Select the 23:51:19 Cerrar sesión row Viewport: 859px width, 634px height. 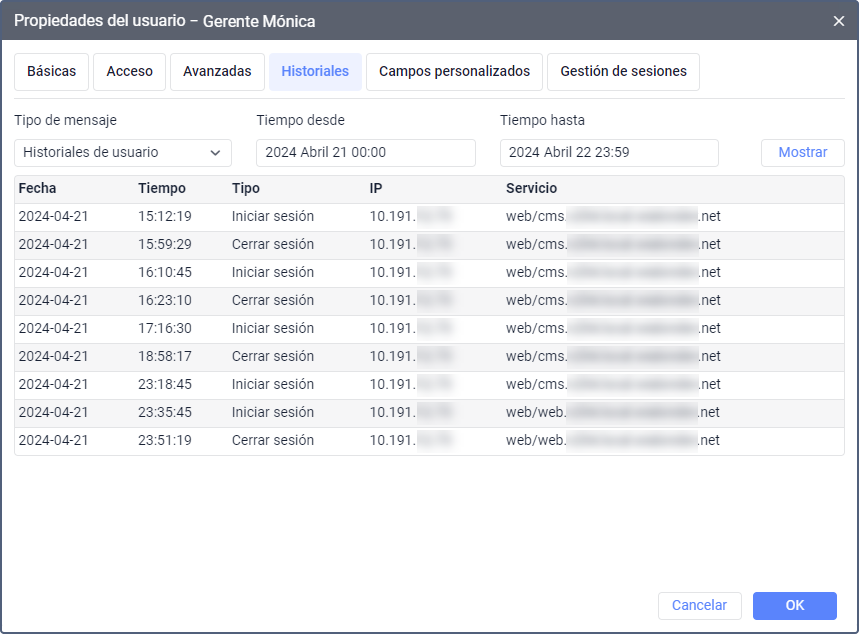tap(272, 441)
